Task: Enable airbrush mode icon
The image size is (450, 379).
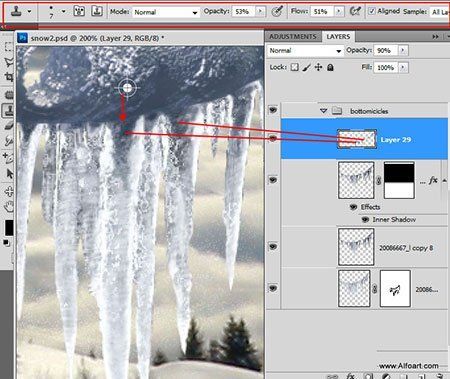Action: (x=355, y=11)
